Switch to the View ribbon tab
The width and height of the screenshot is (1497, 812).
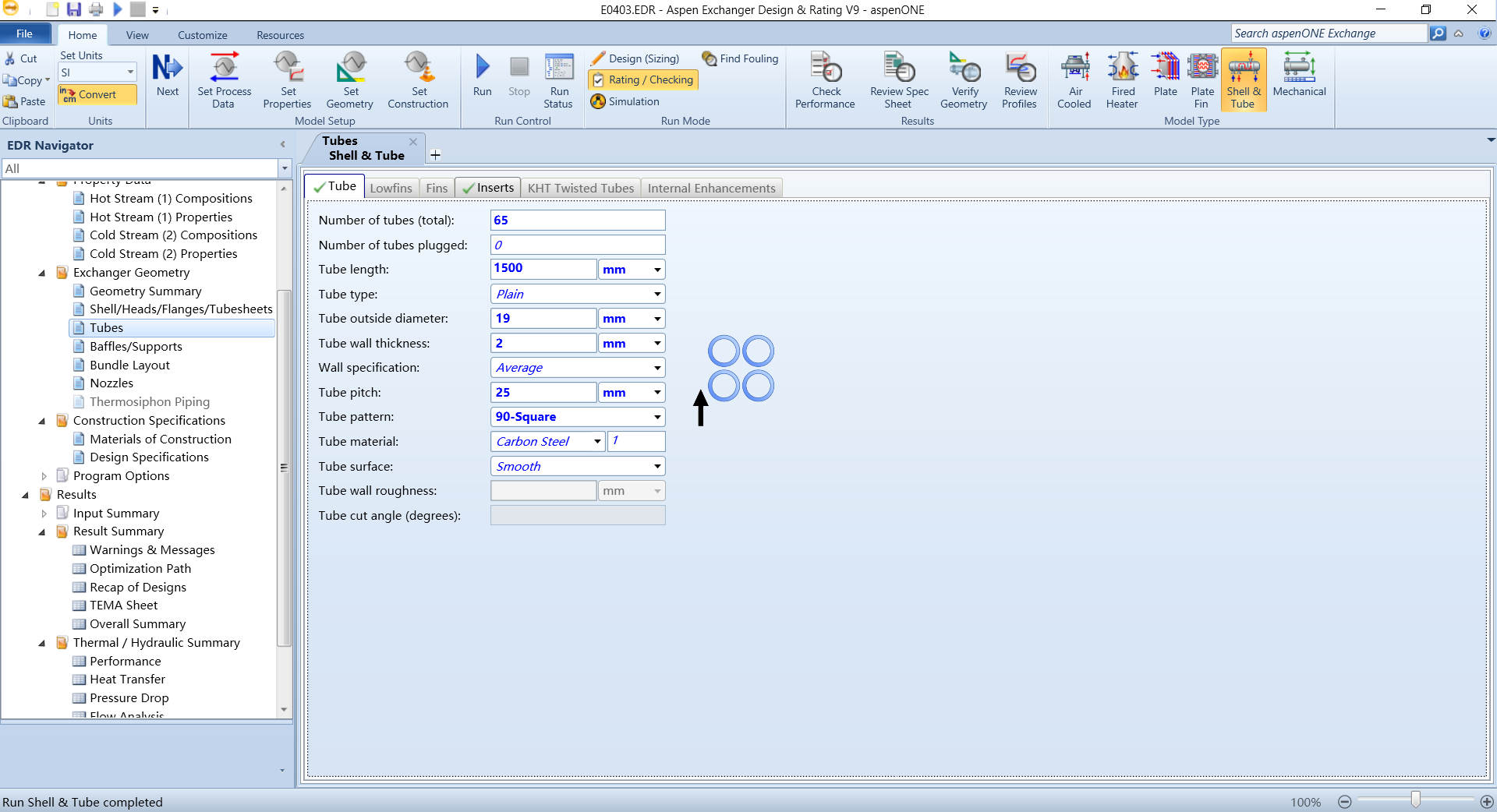point(137,35)
